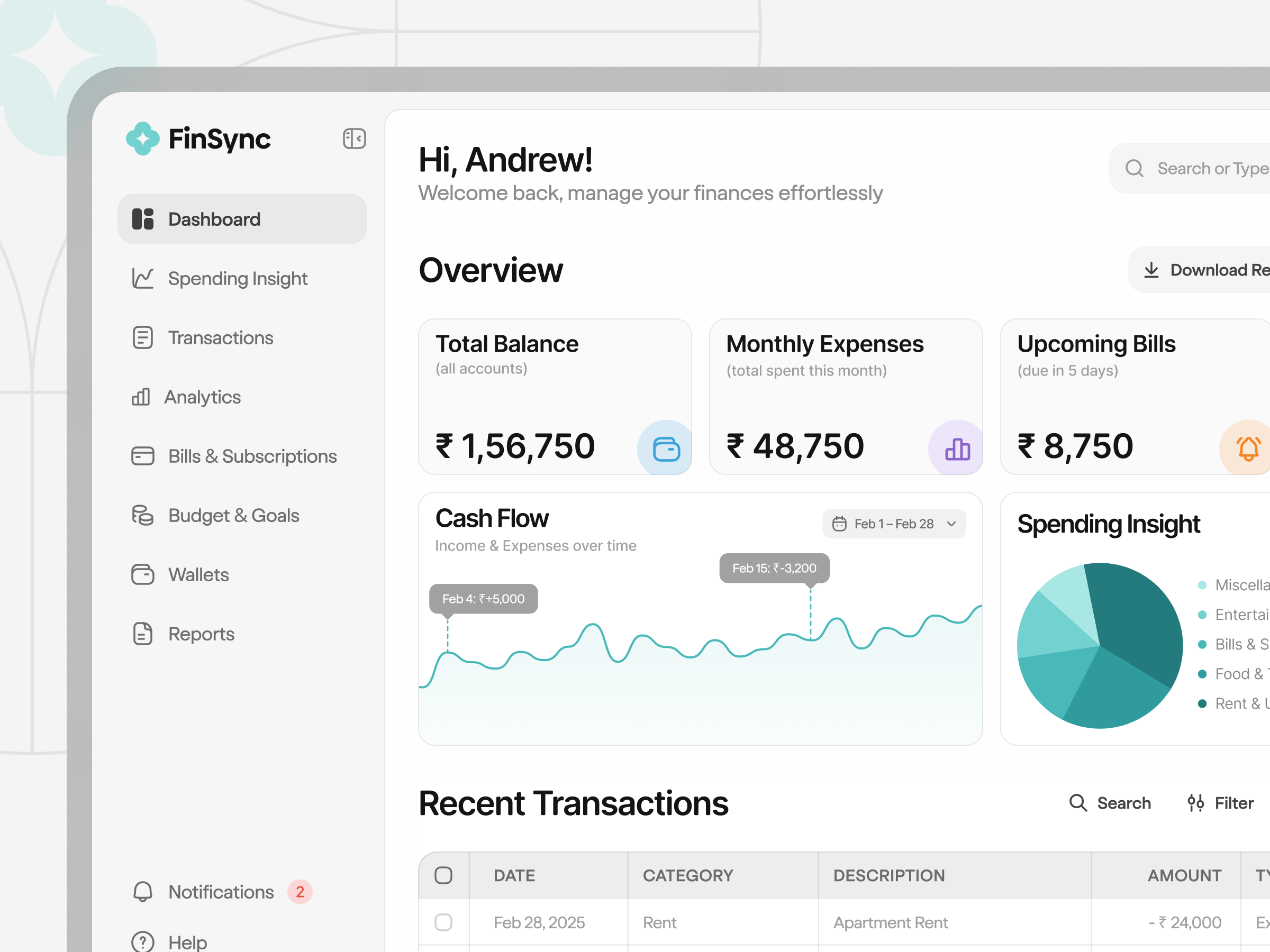
Task: Click the Bills & Subscriptions legend dot
Action: (x=1202, y=644)
